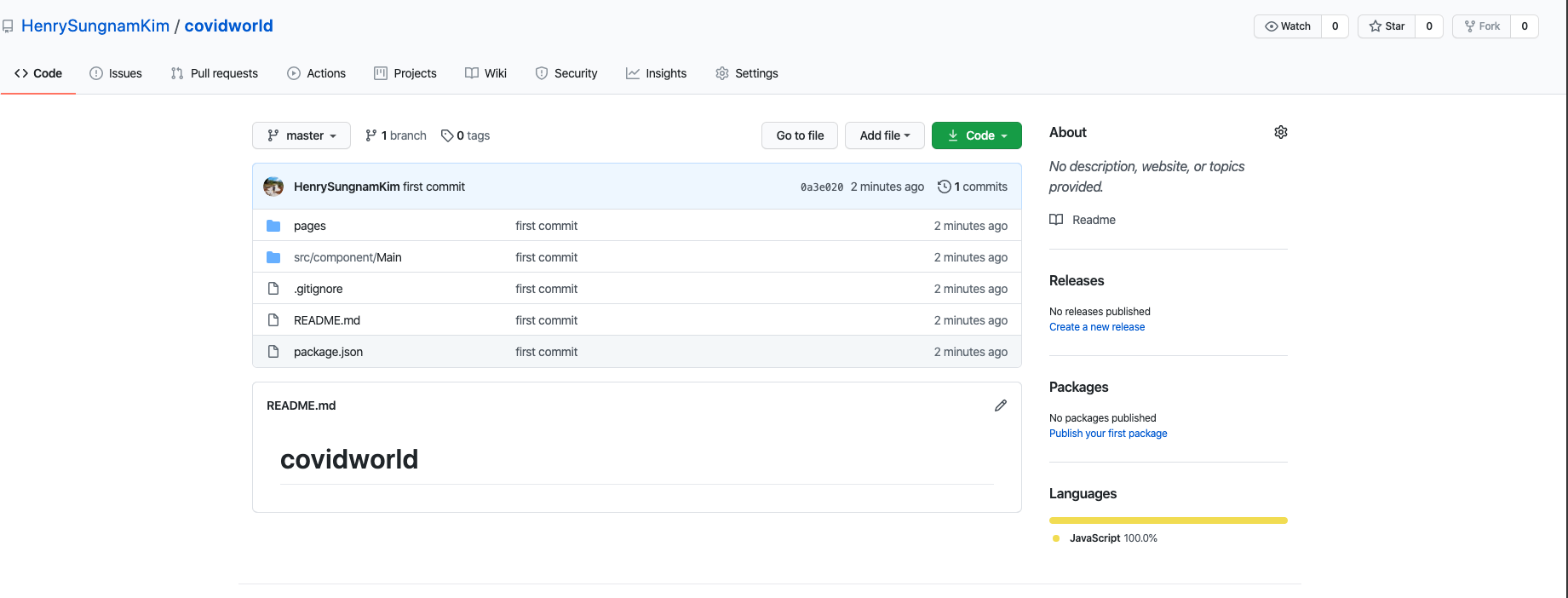The height and width of the screenshot is (598, 1568).
Task: Click the README.md file icon in list
Action: click(273, 320)
